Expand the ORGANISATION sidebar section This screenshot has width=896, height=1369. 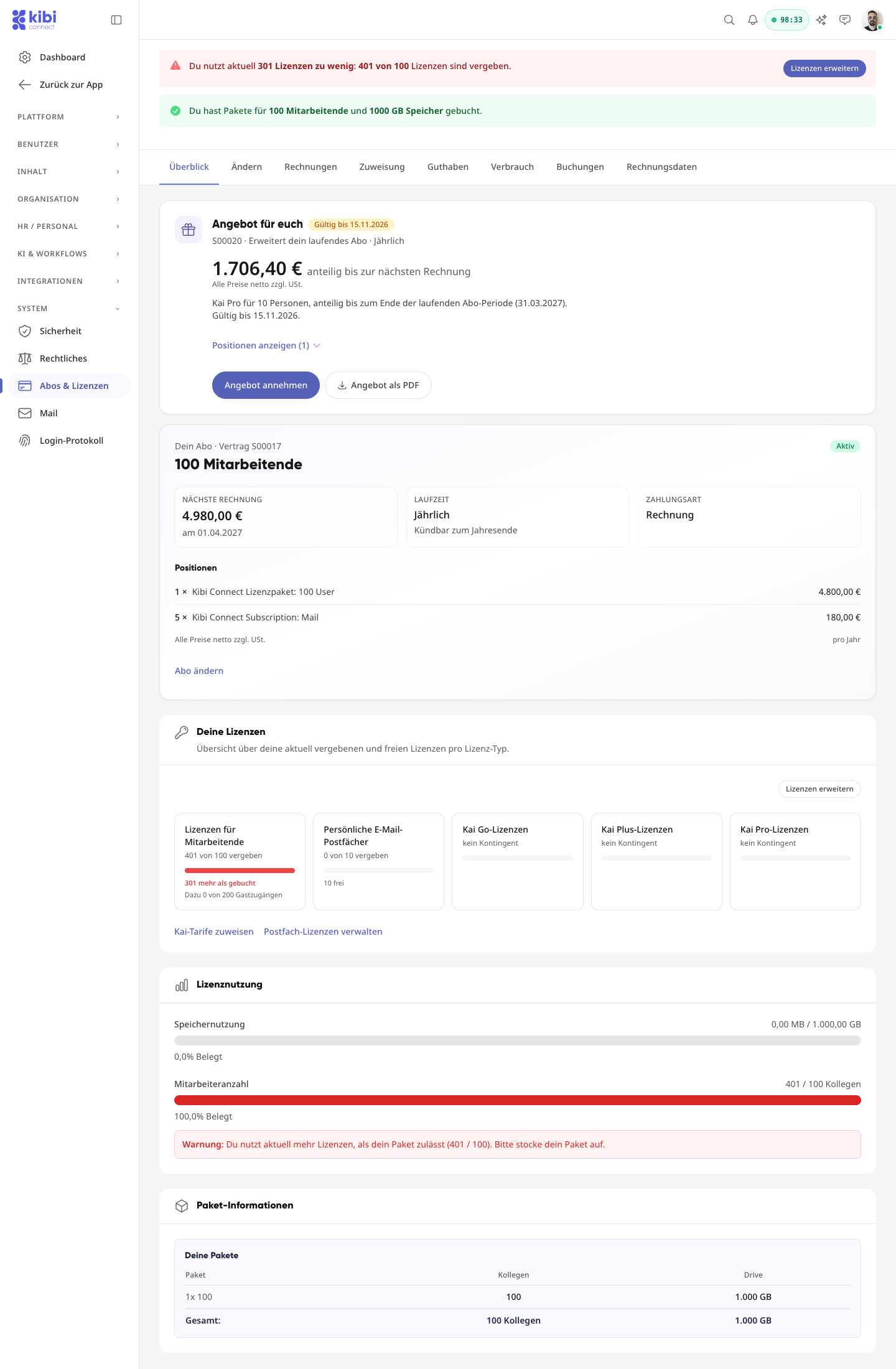pyautogui.click(x=69, y=199)
